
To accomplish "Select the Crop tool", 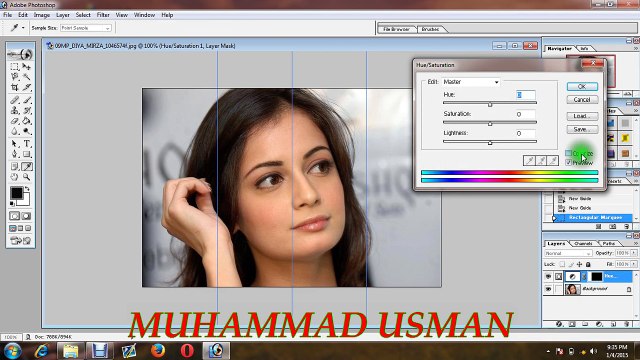I will 15,87.
